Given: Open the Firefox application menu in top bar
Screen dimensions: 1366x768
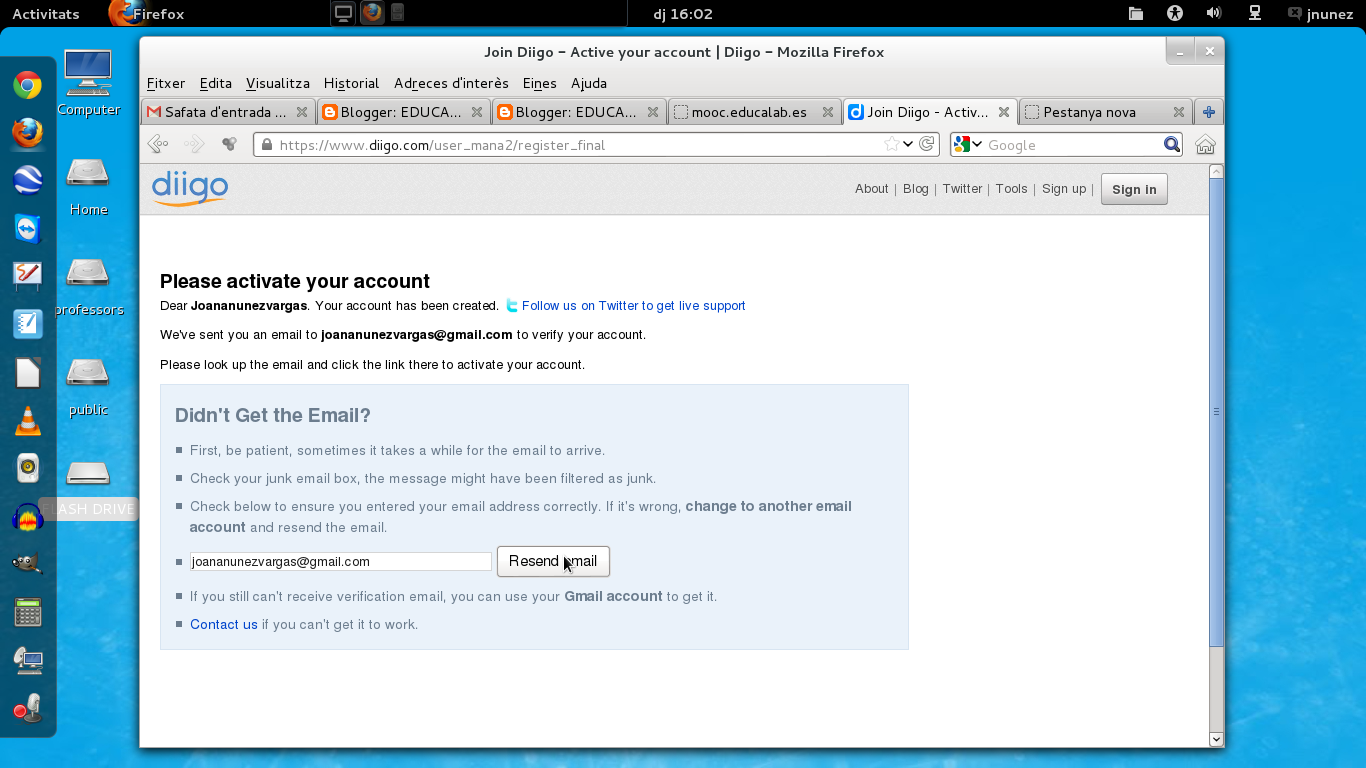Looking at the screenshot, I should [x=147, y=14].
